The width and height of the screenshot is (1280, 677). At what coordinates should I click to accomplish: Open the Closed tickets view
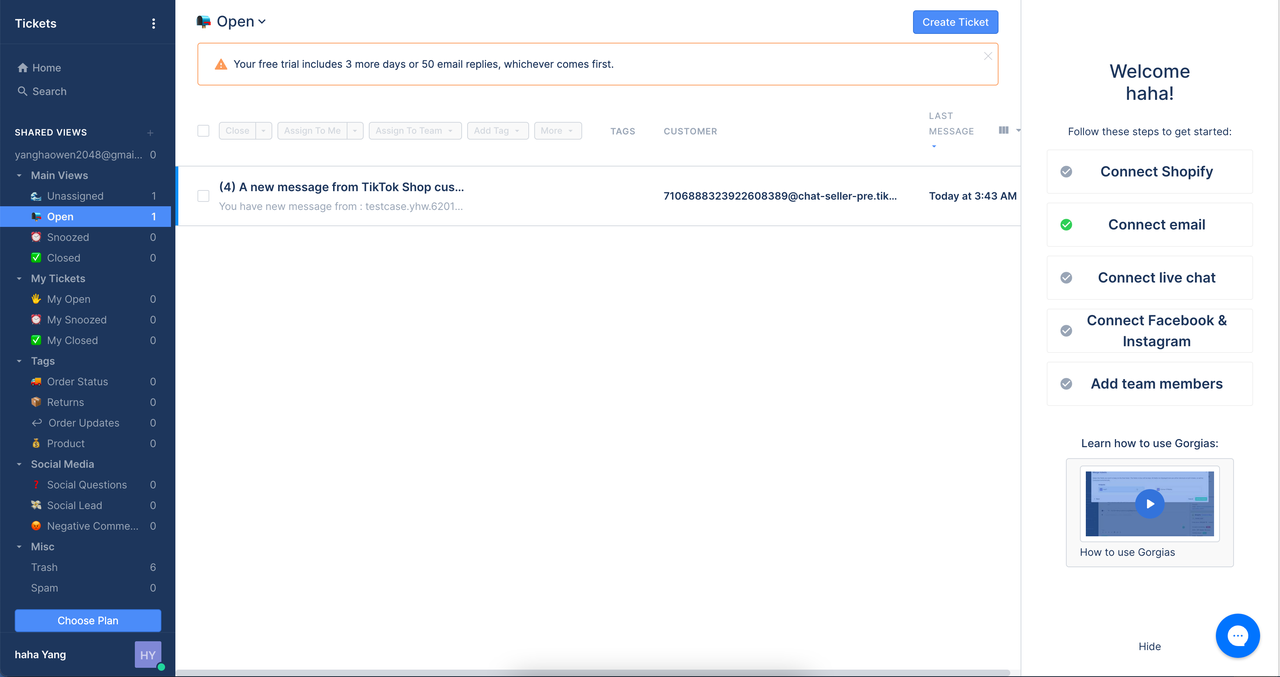[63, 258]
